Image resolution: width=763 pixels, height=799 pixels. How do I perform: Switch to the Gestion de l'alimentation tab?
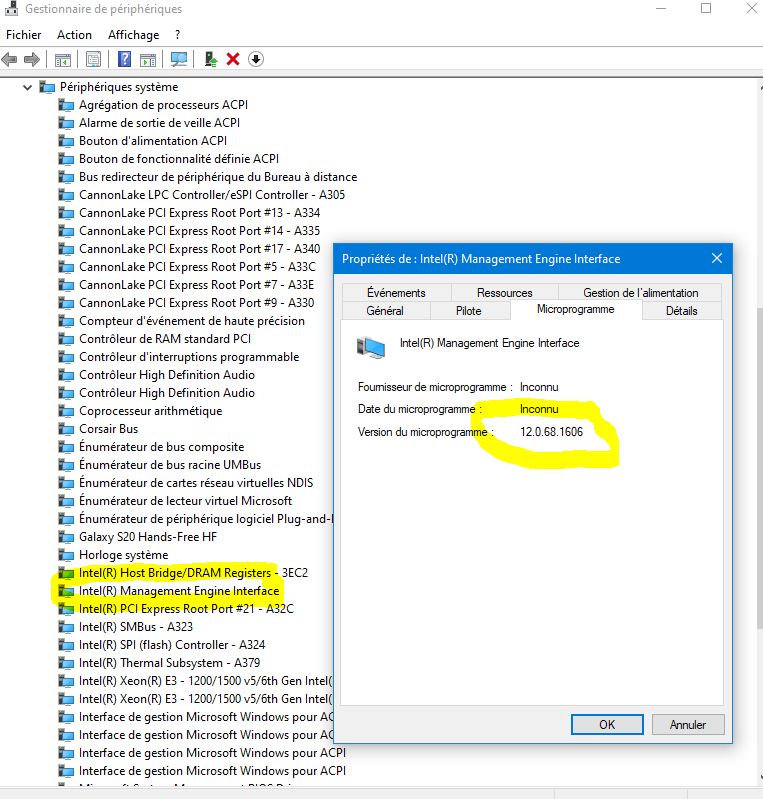640,293
